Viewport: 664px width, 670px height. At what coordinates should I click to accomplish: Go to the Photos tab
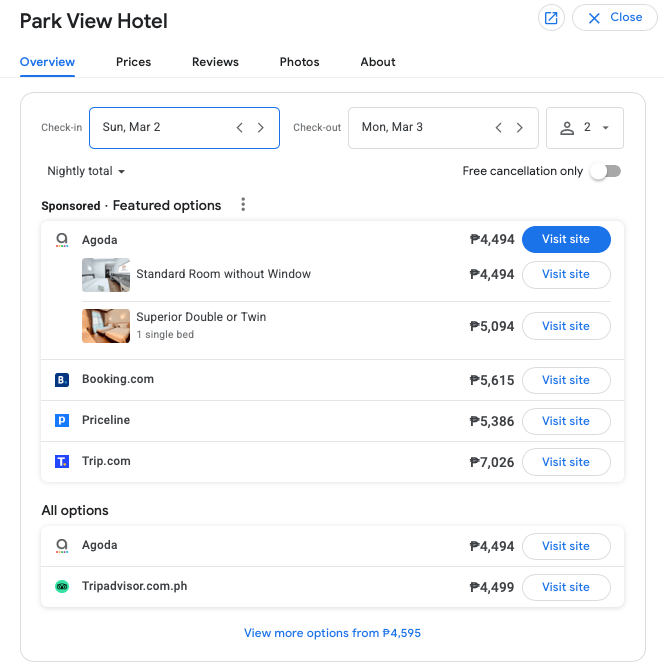300,62
